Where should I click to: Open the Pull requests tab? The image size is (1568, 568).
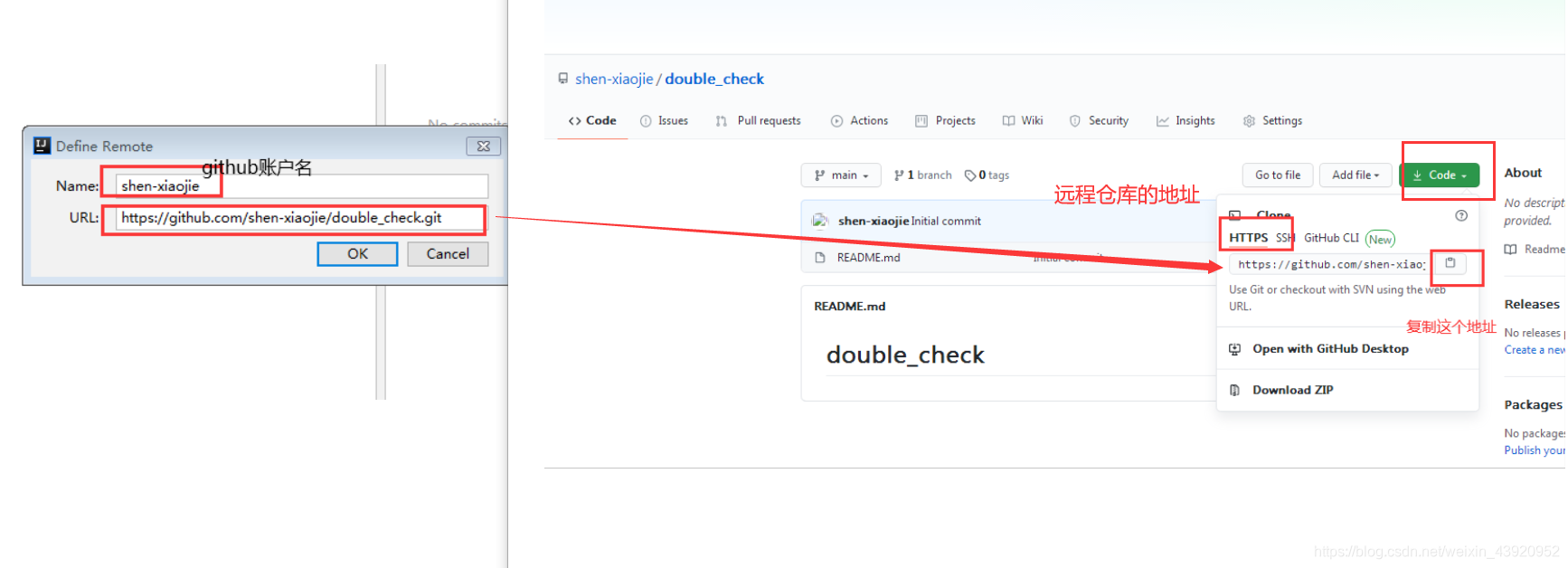[x=758, y=120]
